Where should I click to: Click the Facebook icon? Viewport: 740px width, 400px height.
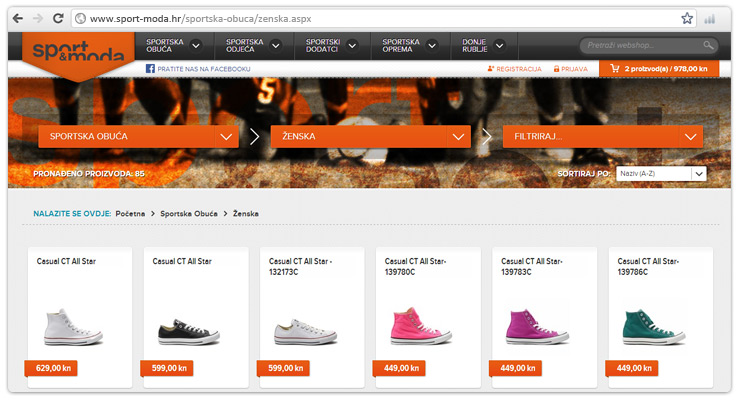click(150, 69)
